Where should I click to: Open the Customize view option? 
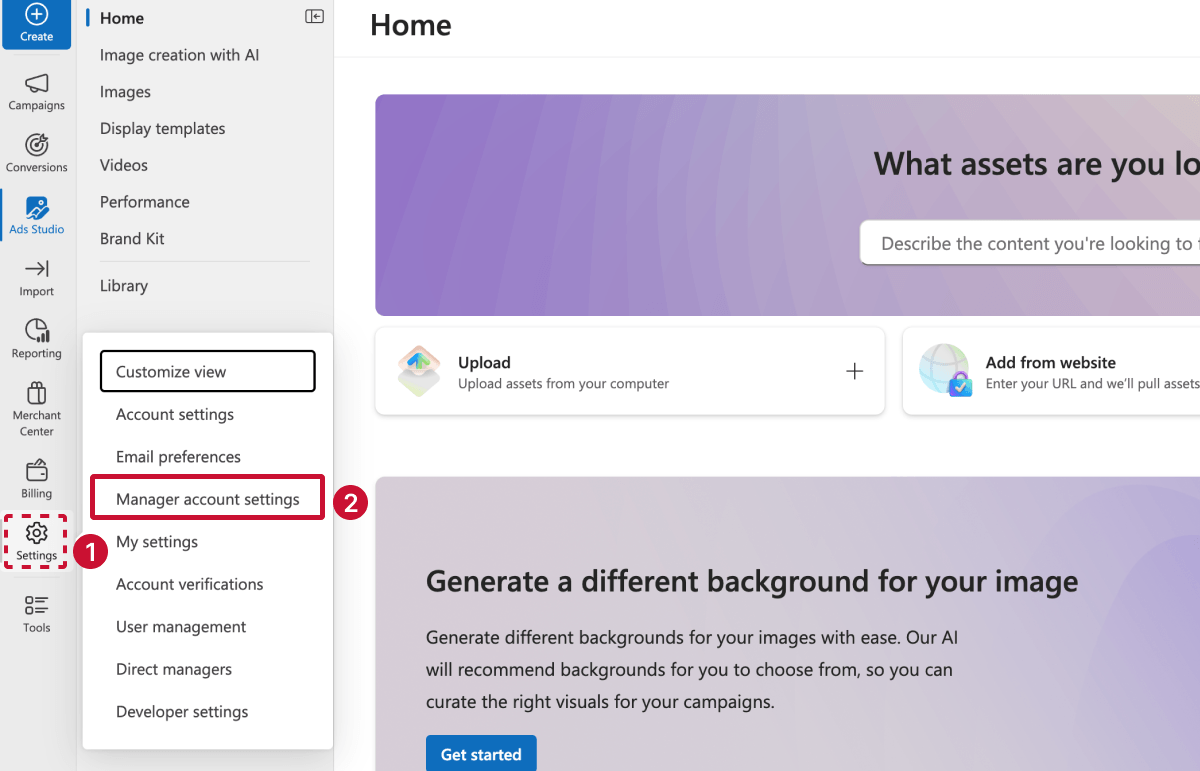coord(207,370)
